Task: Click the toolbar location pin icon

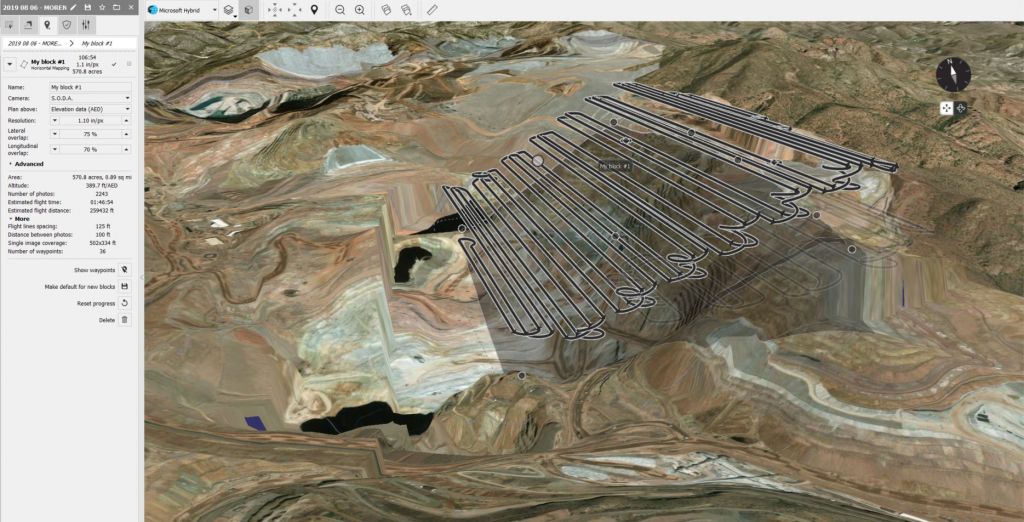Action: pos(314,10)
